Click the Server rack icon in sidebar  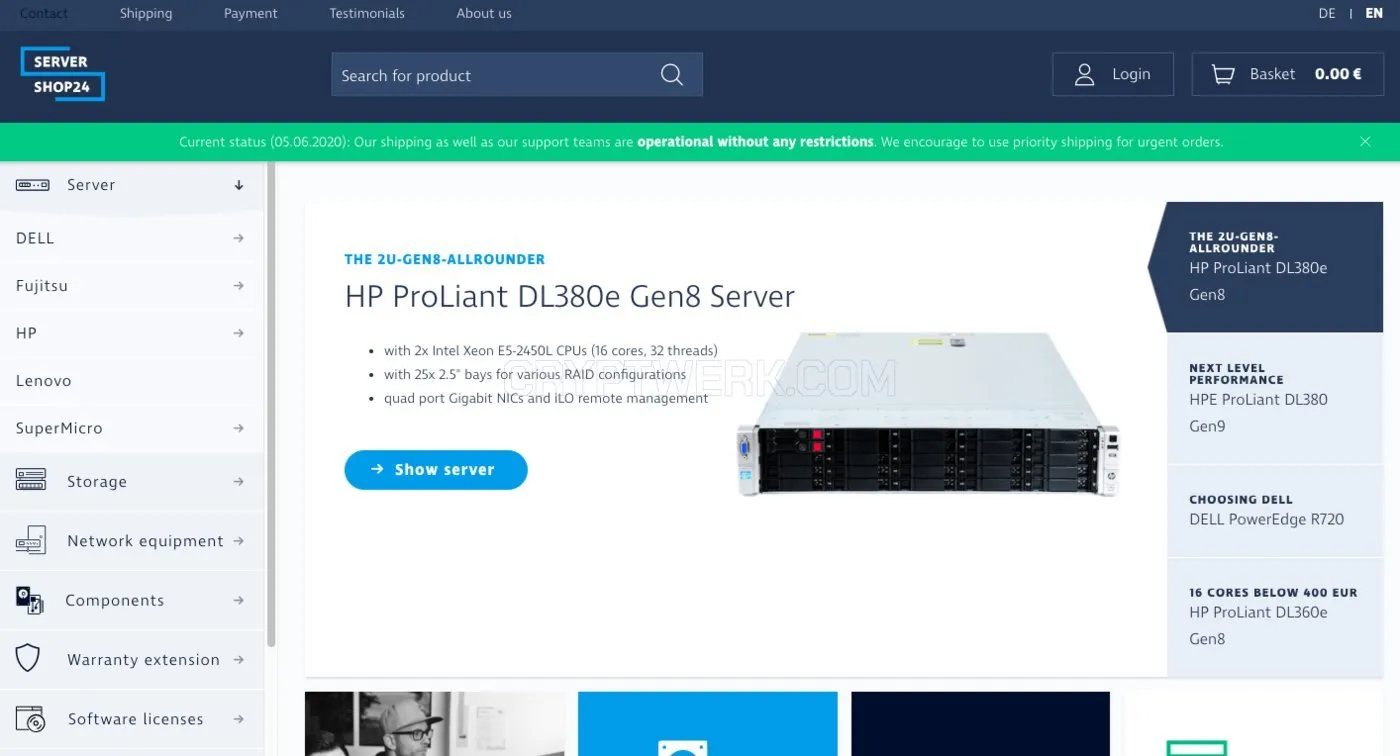click(32, 185)
